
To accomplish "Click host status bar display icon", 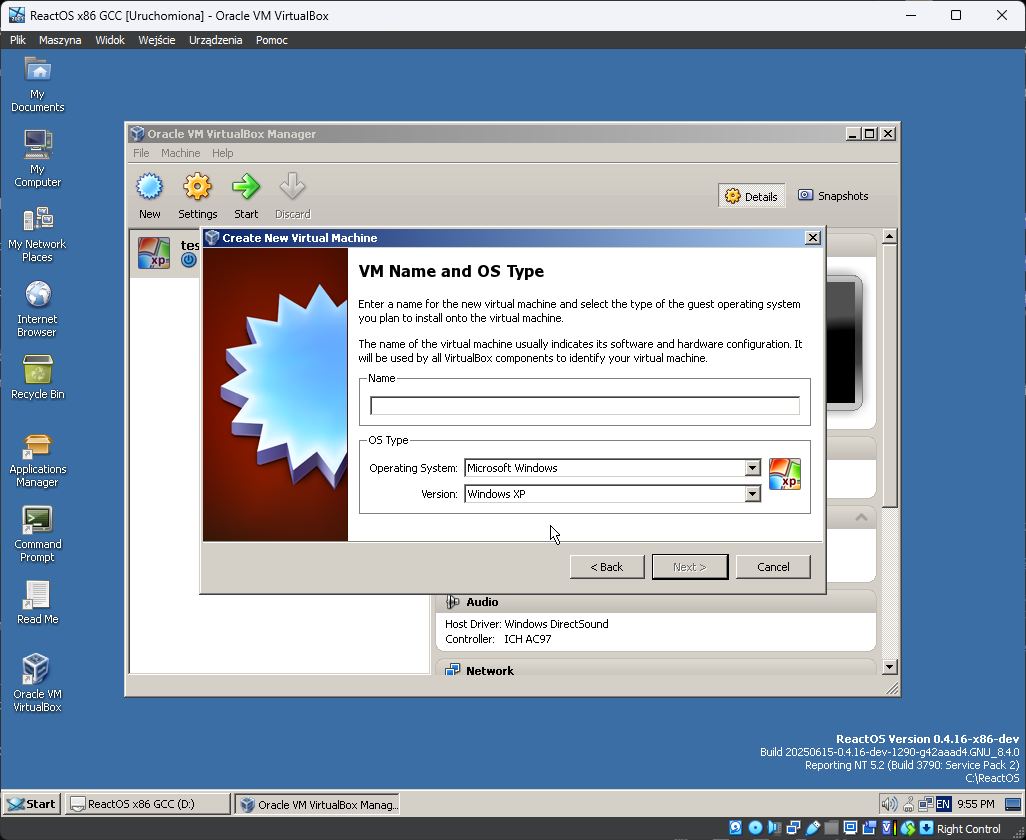I will tap(850, 828).
